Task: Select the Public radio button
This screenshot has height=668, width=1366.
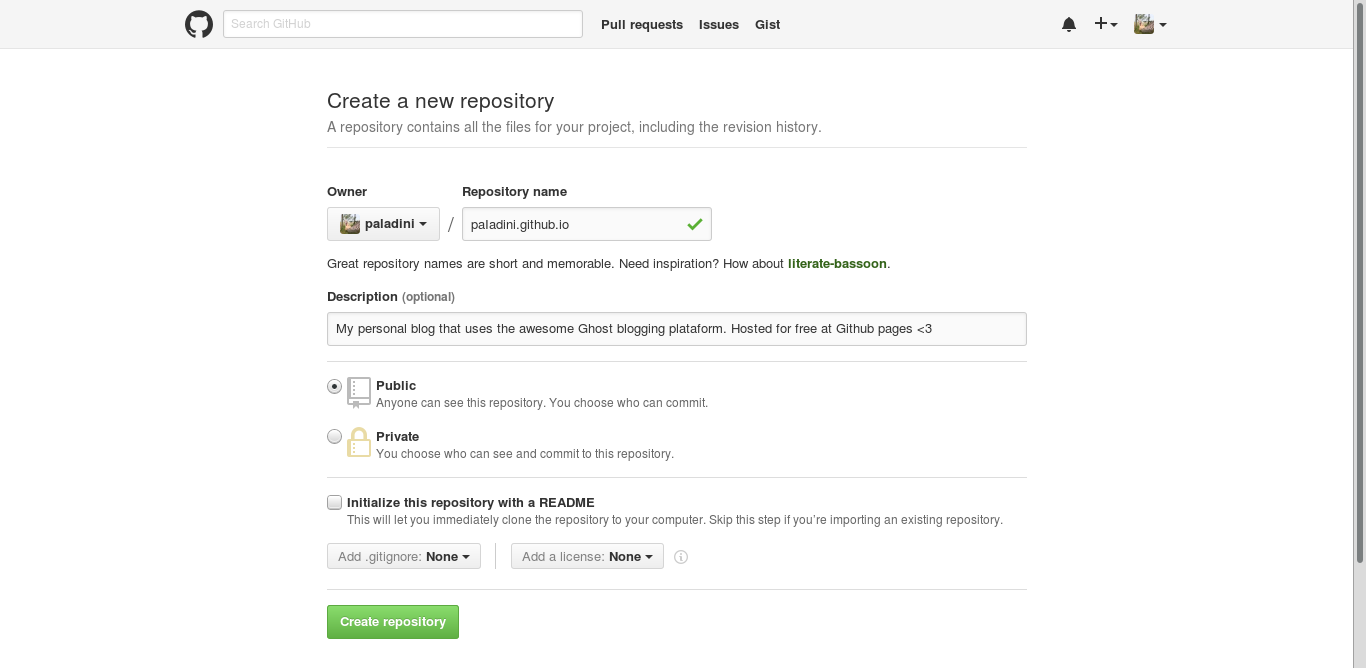Action: 335,386
